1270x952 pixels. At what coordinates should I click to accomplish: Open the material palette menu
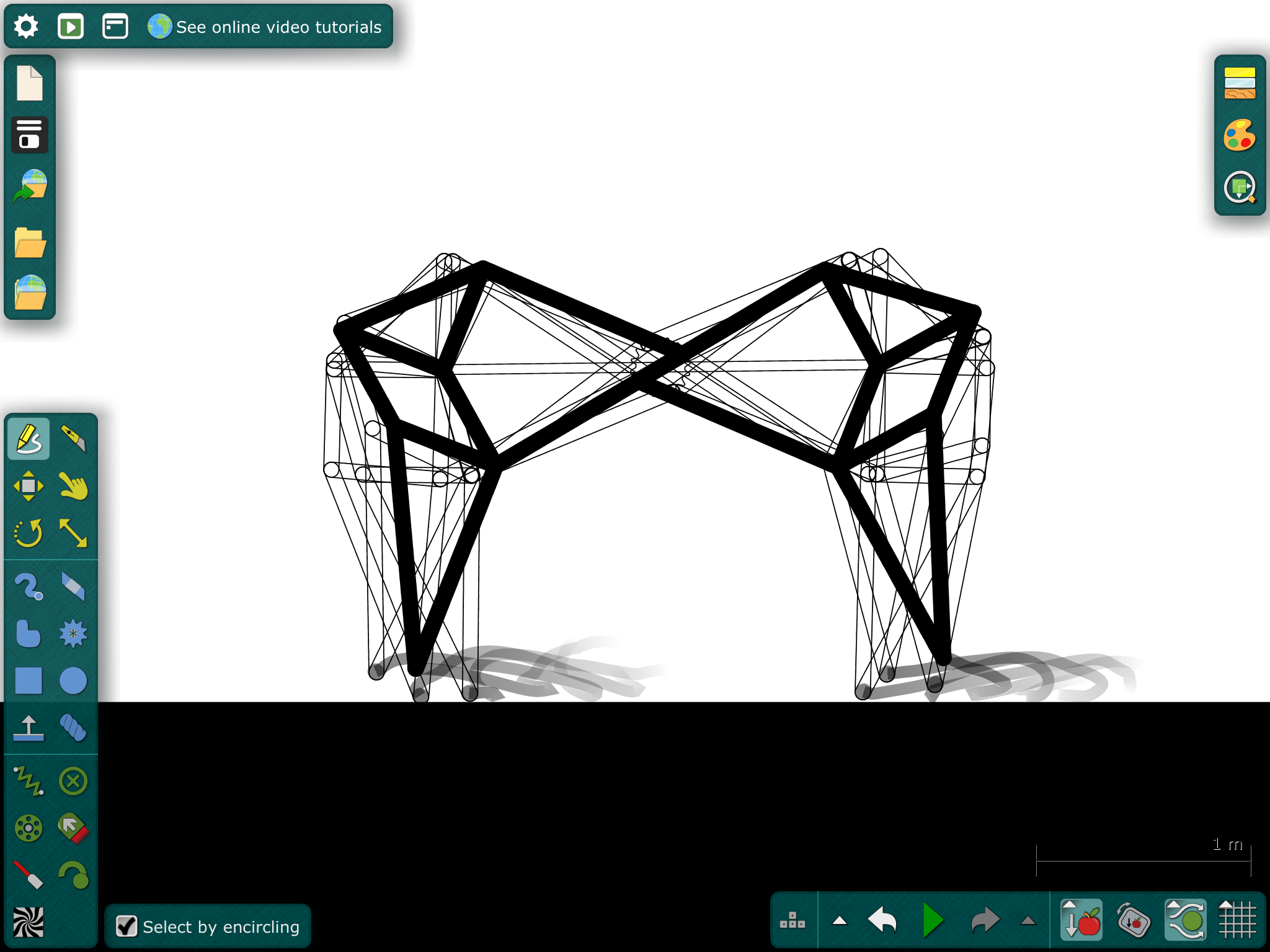click(x=1240, y=135)
